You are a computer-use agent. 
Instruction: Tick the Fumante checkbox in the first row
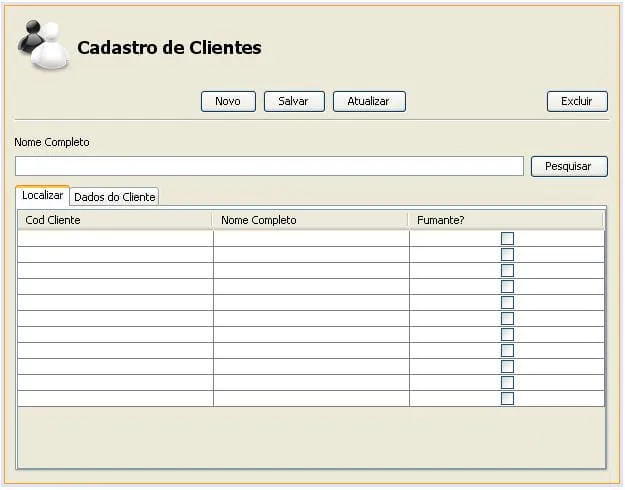tap(507, 239)
